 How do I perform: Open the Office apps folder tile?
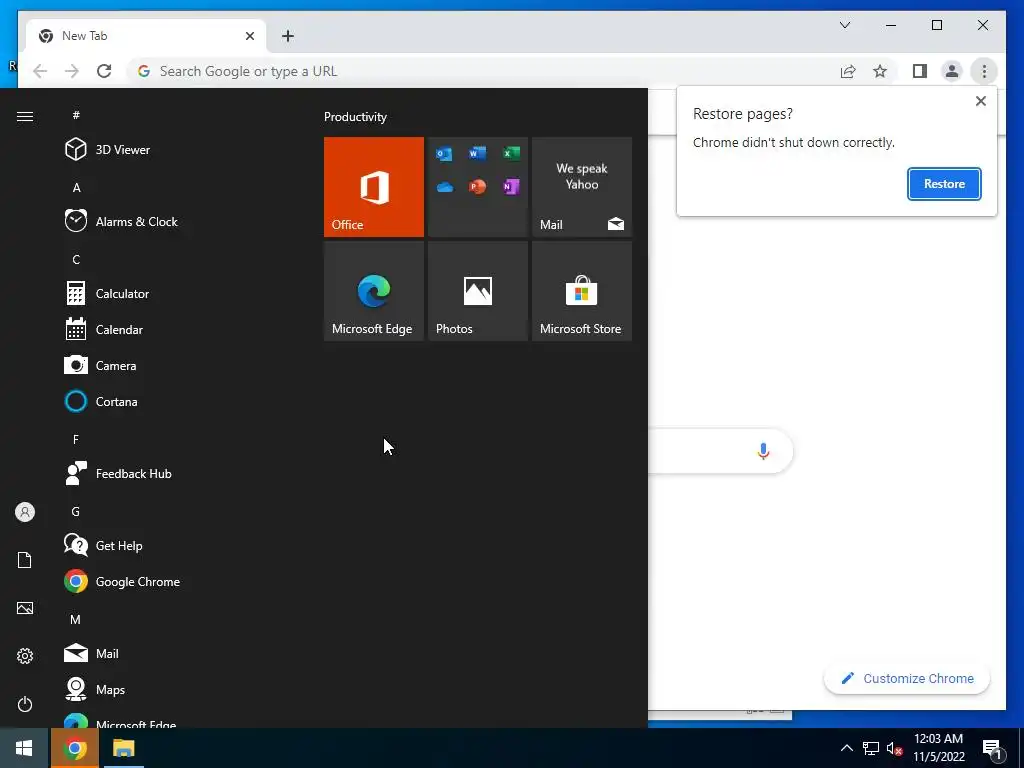point(477,187)
